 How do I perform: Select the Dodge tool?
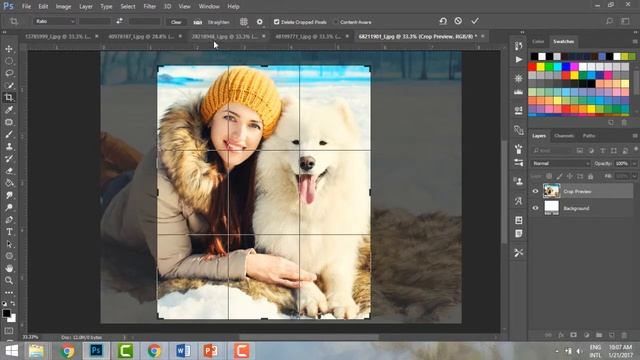(x=9, y=207)
